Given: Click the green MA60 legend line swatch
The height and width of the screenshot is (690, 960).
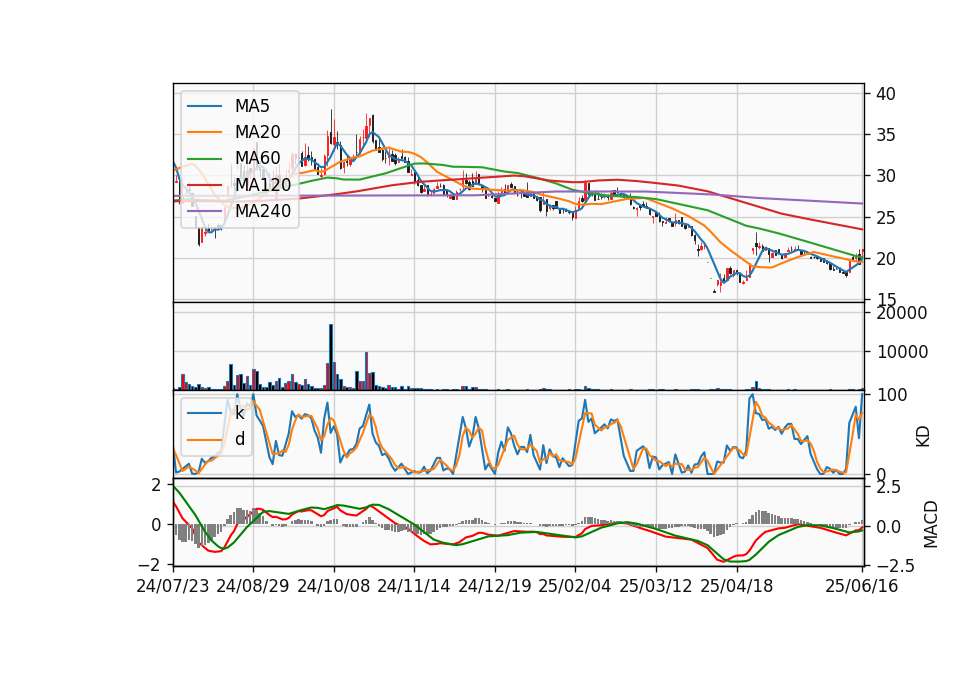Looking at the screenshot, I should 204,159.
